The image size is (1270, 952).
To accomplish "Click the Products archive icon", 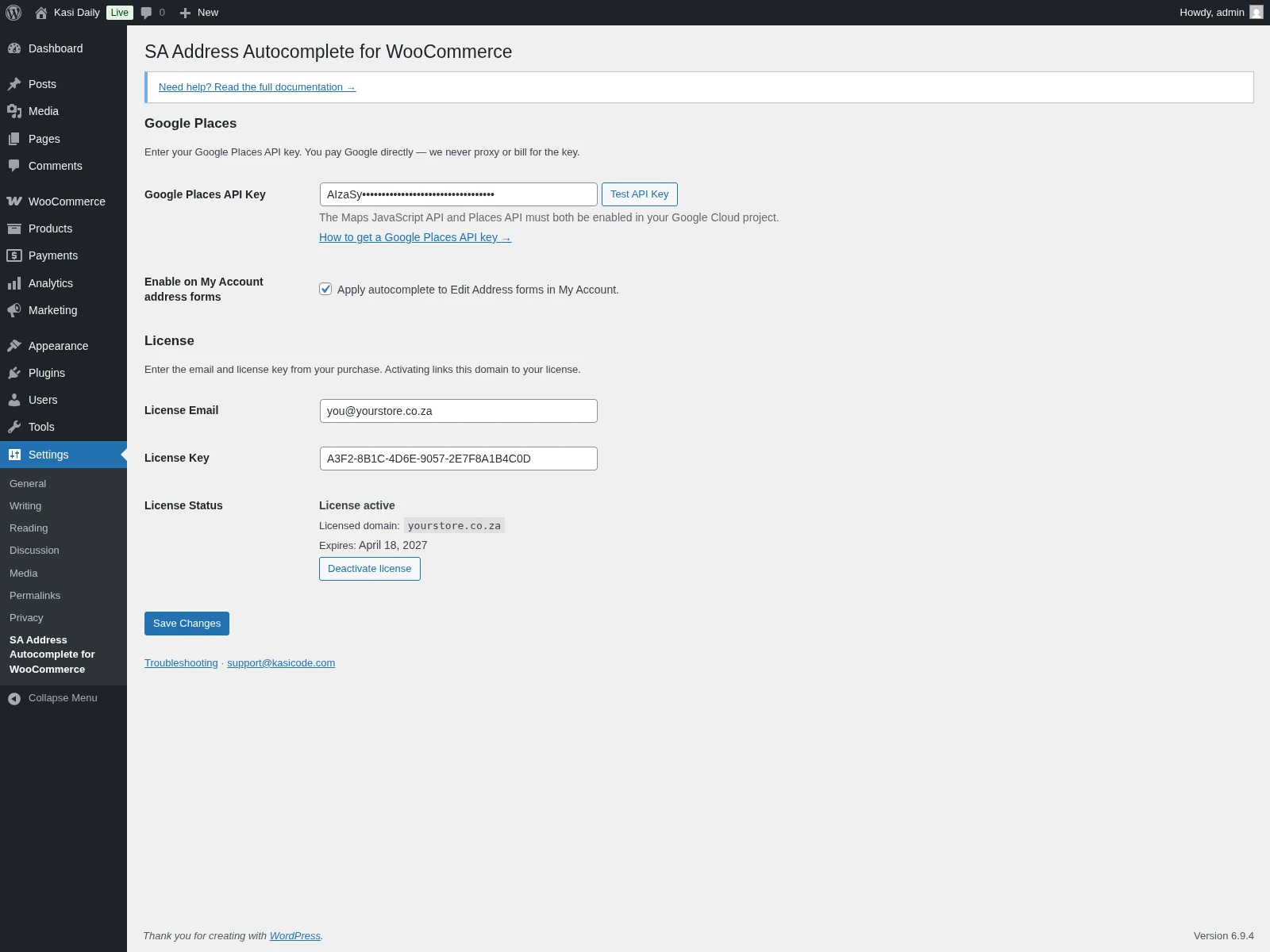I will click(x=14, y=228).
